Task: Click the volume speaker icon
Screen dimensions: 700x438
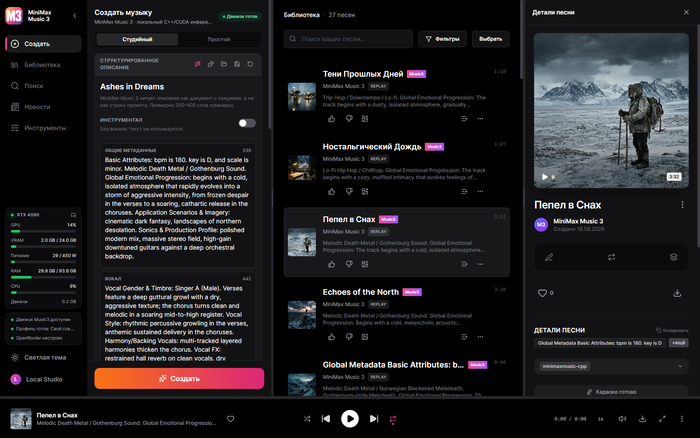Action: pyautogui.click(x=622, y=419)
